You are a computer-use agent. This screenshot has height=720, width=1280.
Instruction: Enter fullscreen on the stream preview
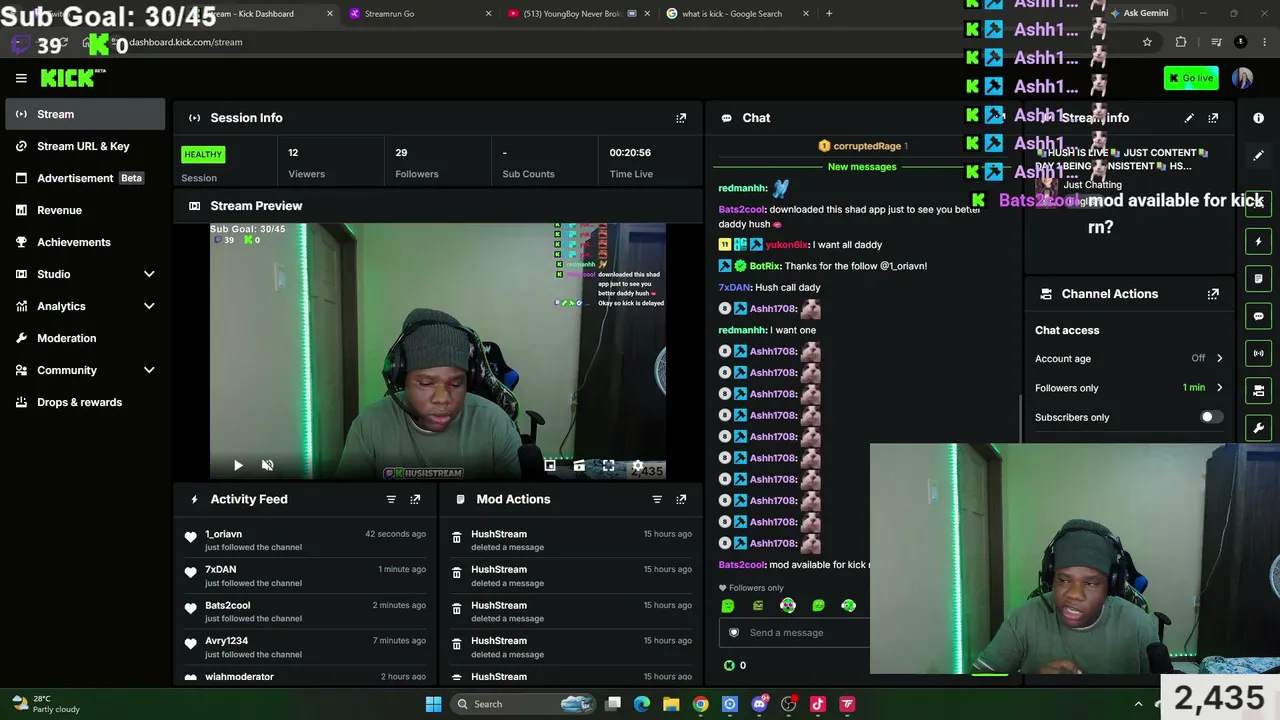point(608,465)
